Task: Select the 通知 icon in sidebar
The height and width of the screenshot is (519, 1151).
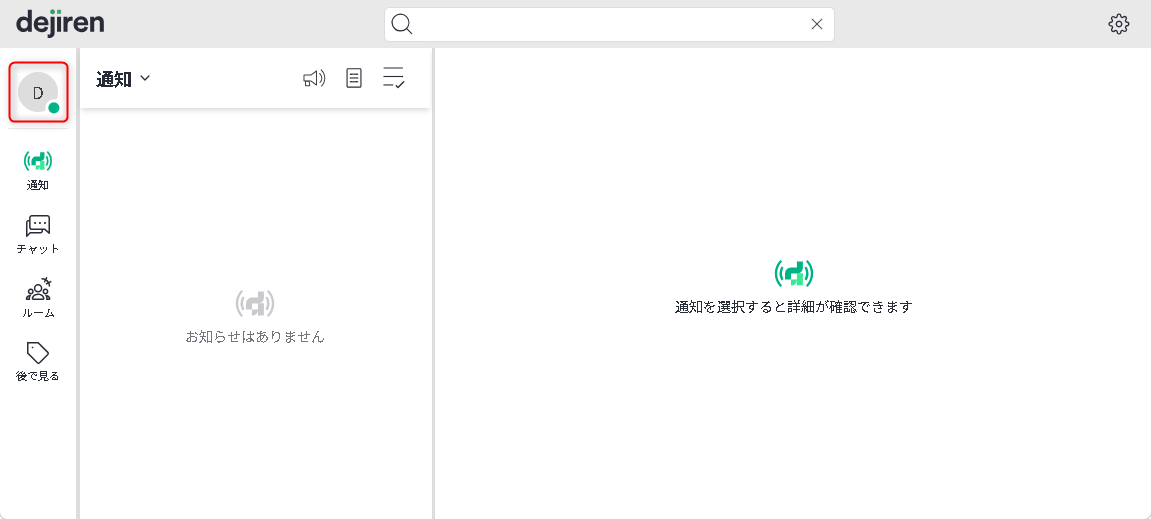Action: tap(38, 161)
